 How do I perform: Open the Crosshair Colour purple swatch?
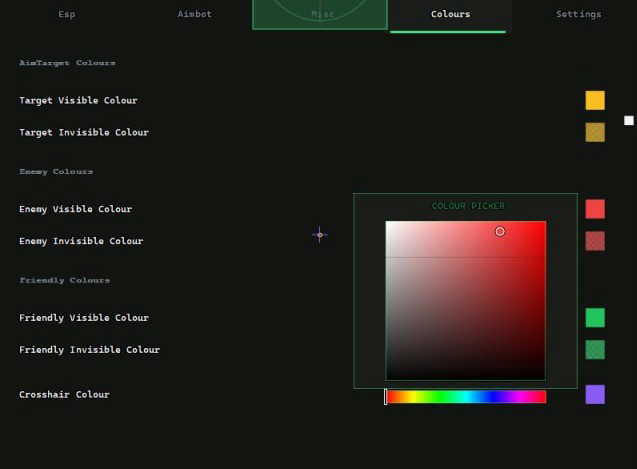595,394
